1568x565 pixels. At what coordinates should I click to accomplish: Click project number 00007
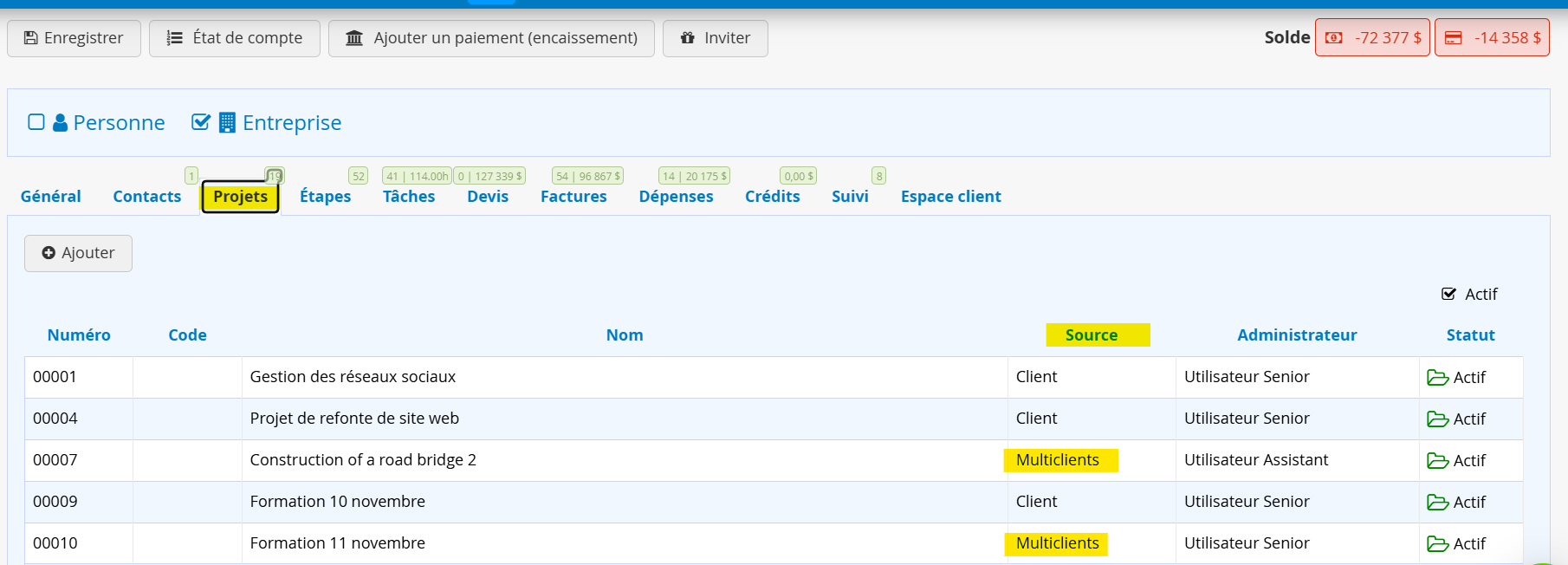tap(55, 460)
